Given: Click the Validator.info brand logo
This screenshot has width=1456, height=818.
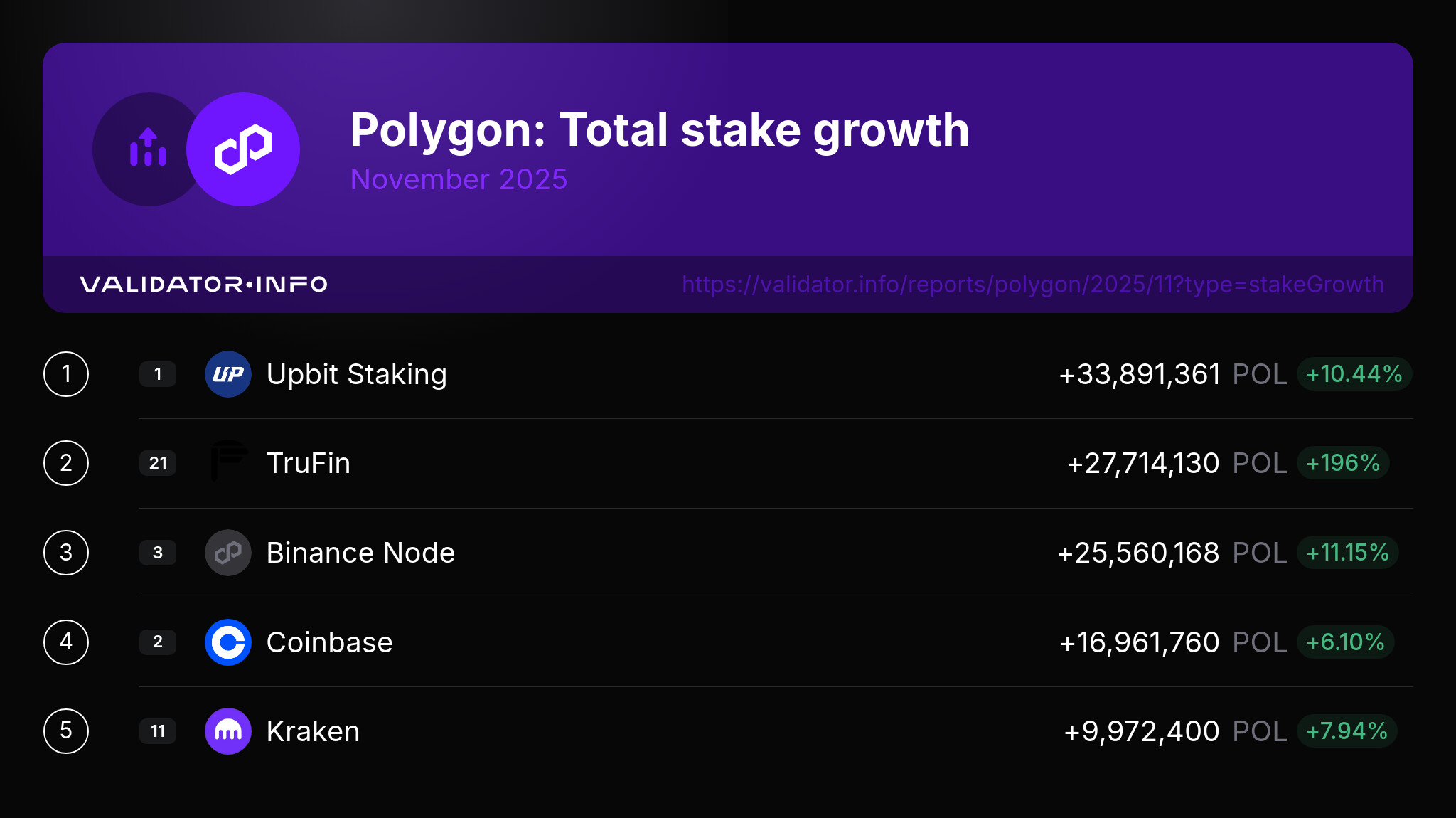Looking at the screenshot, I should pos(203,285).
